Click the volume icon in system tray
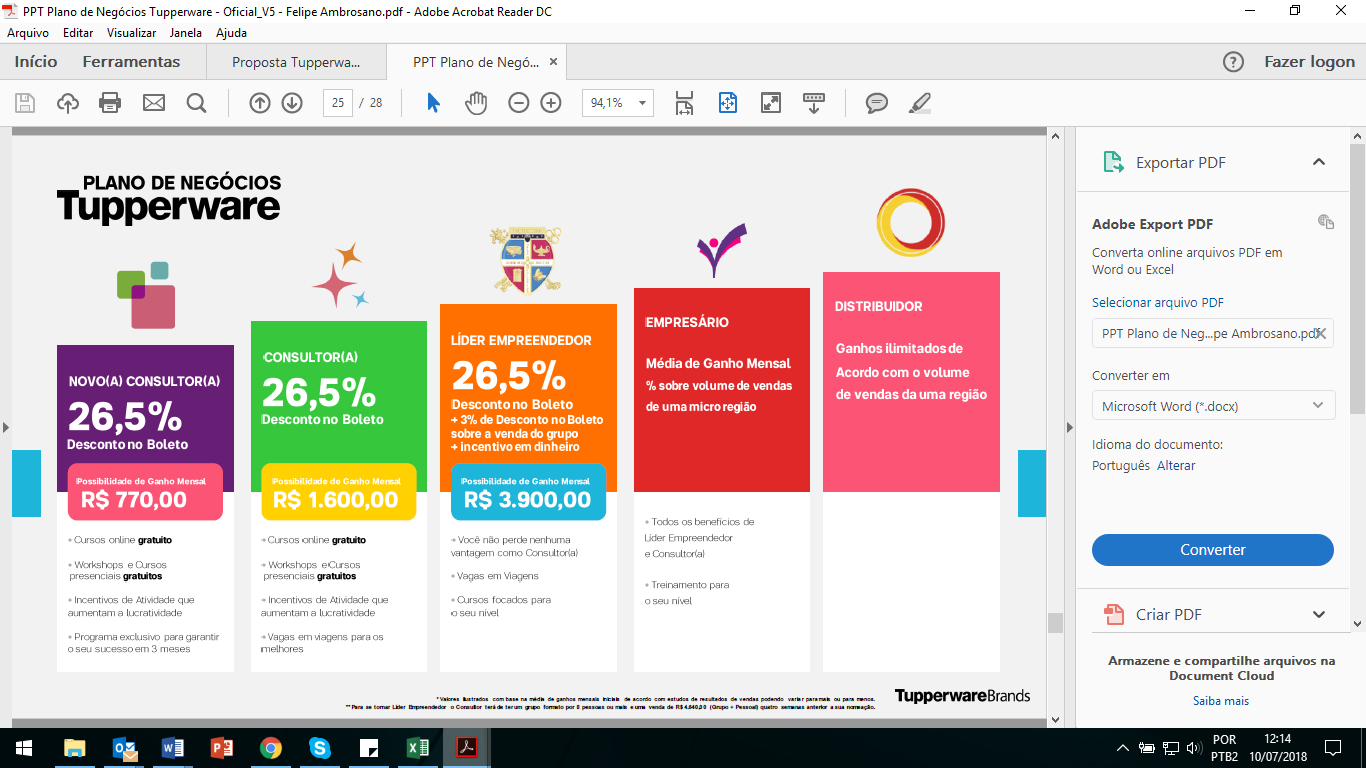The width and height of the screenshot is (1366, 768). (x=1192, y=748)
